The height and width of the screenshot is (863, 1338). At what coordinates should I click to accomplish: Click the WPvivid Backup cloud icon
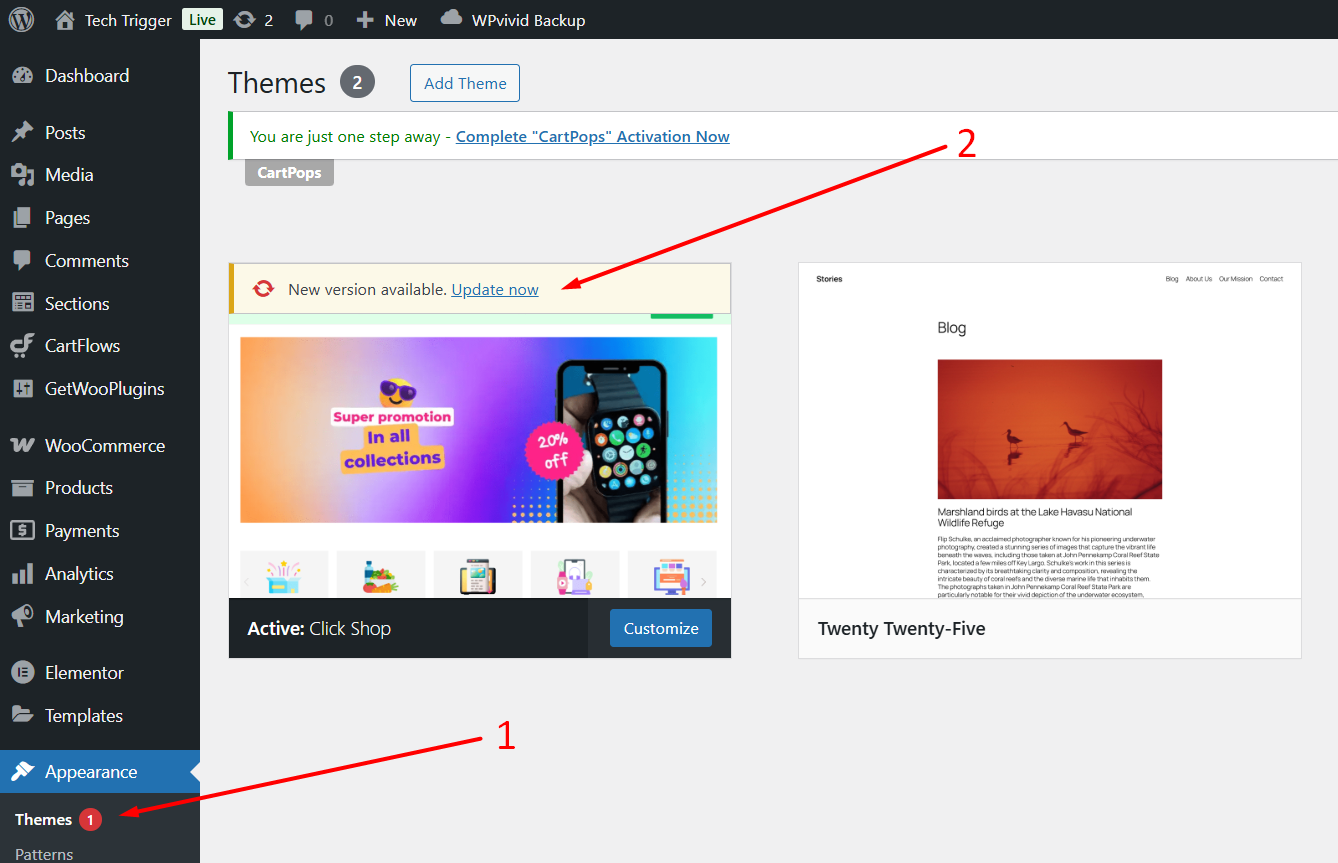[452, 18]
